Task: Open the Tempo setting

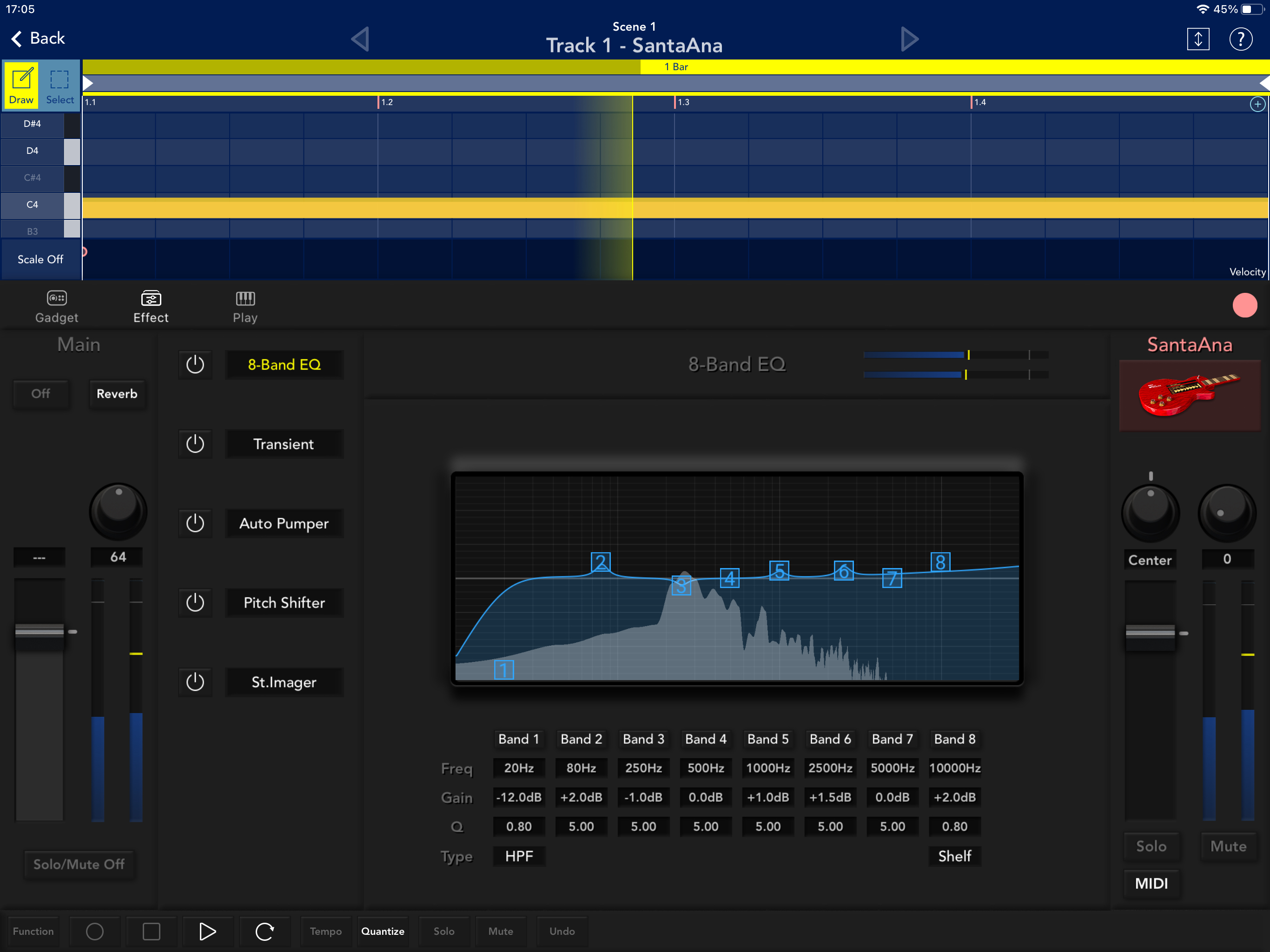Action: click(325, 932)
